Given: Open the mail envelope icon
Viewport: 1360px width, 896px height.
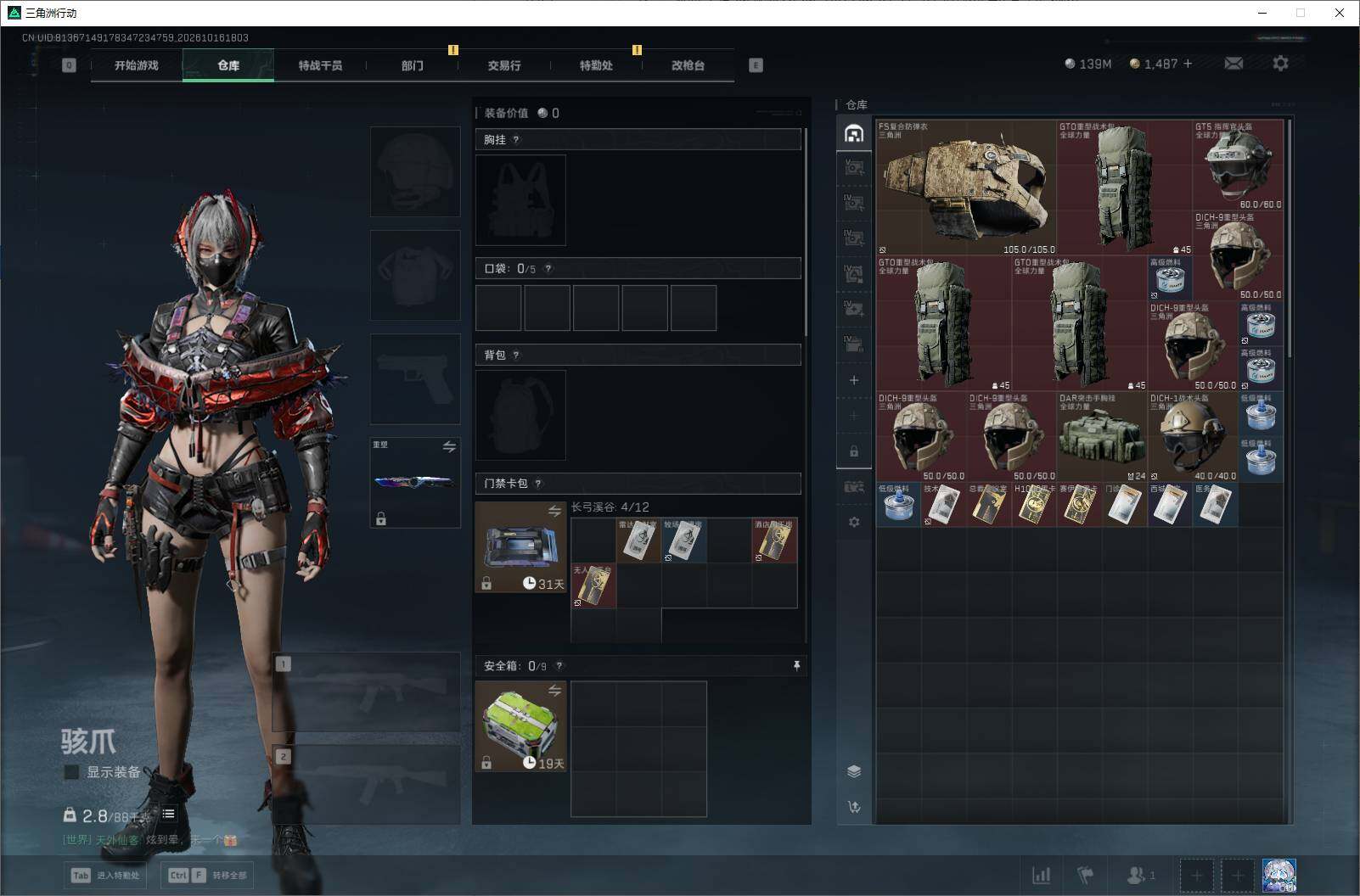Looking at the screenshot, I should [x=1234, y=64].
